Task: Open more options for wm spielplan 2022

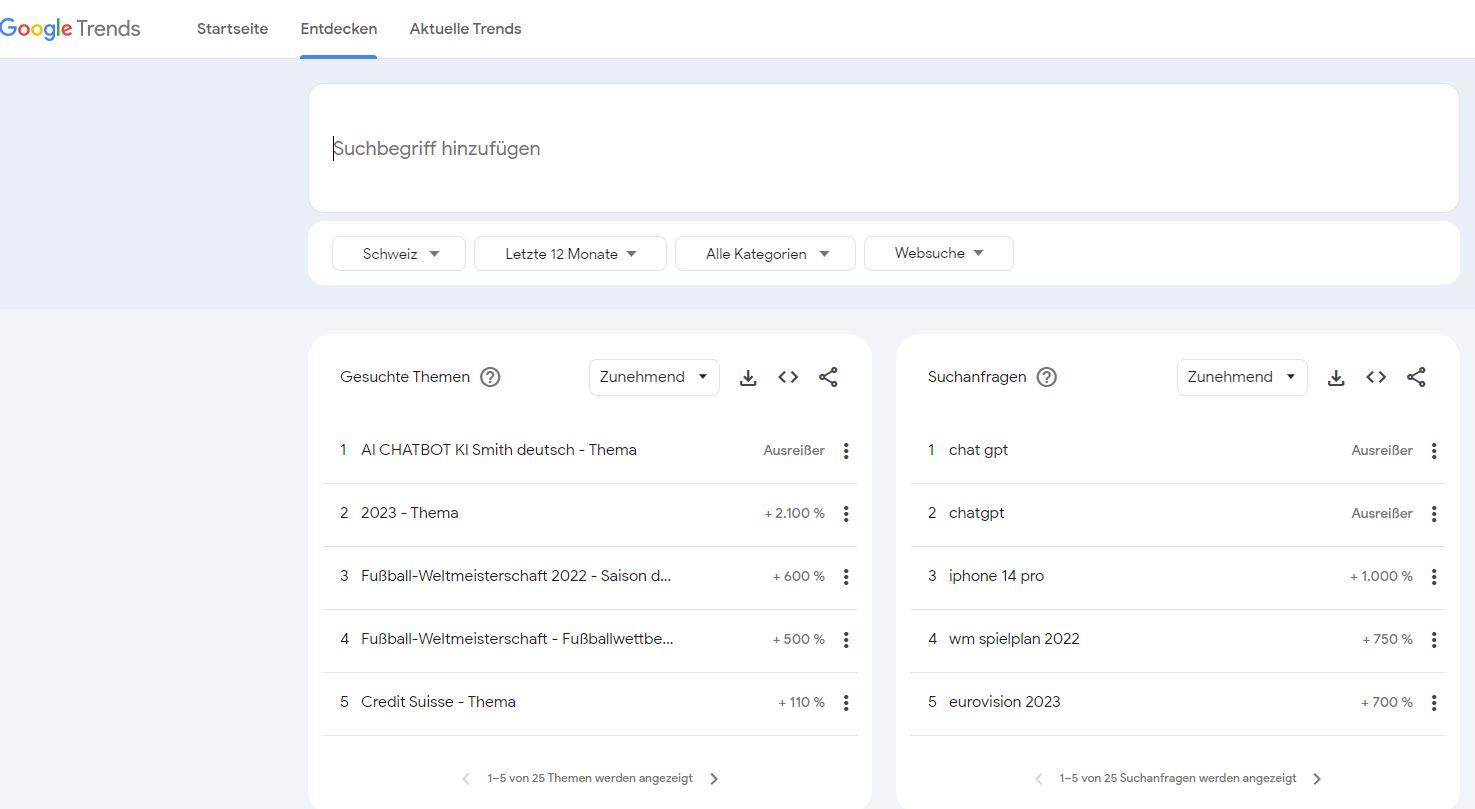Action: click(1434, 640)
